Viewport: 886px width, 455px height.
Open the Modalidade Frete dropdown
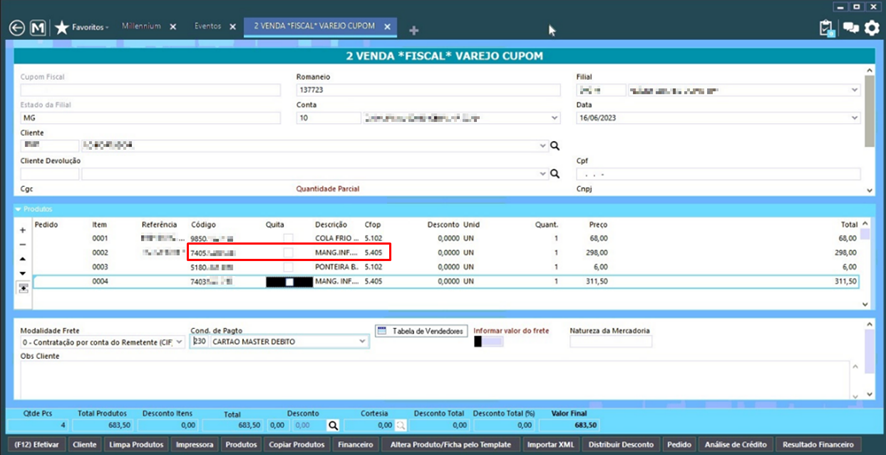(179, 342)
